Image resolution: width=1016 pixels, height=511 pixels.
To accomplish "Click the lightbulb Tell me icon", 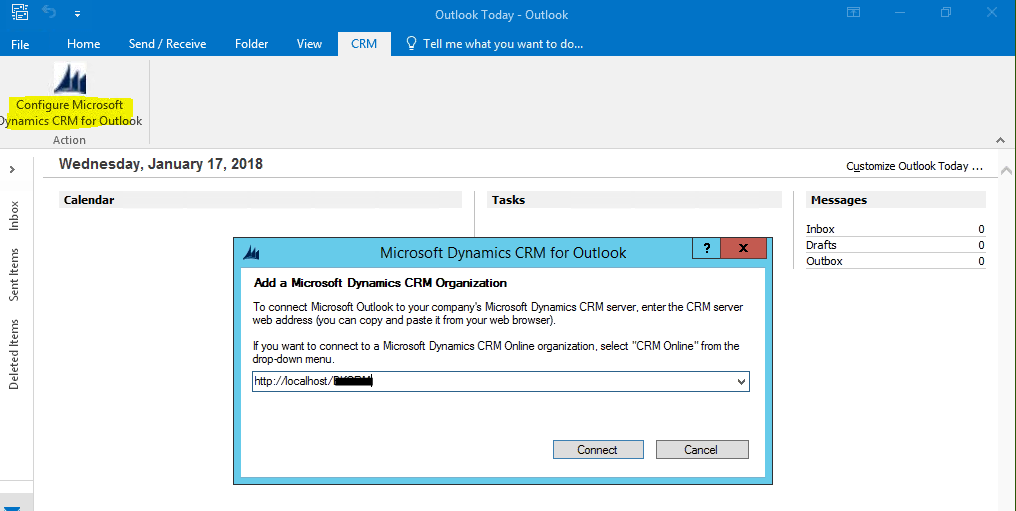I will coord(411,43).
